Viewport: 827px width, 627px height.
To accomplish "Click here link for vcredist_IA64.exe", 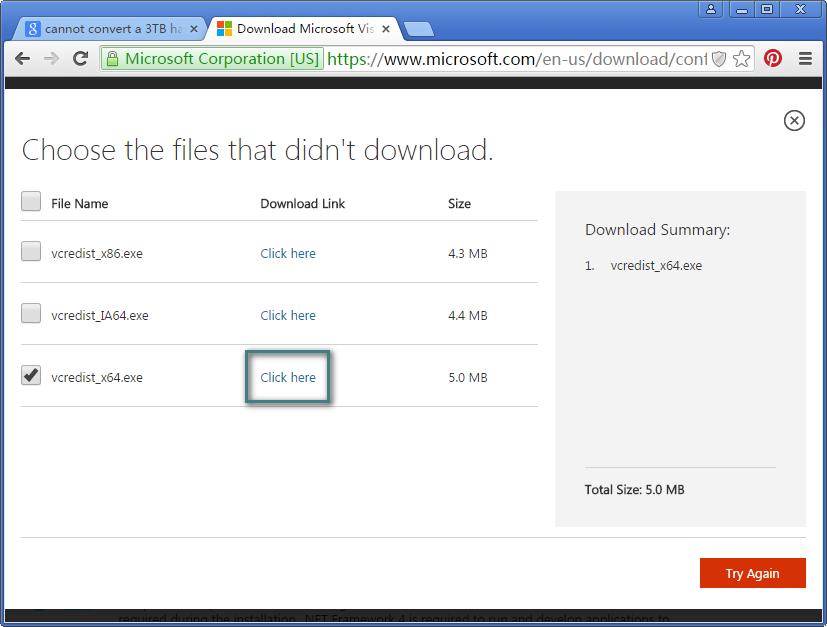I will [x=288, y=315].
